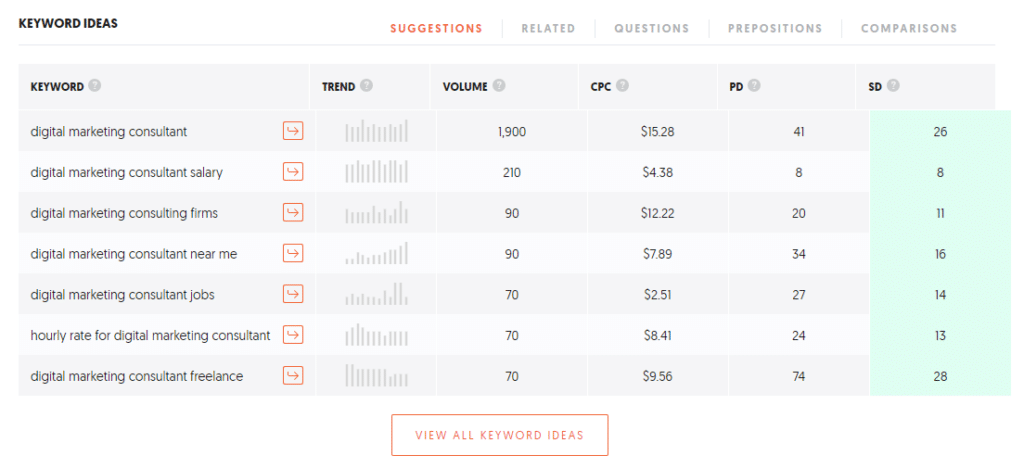Screen dimensions: 1024x468
Task: Switch to the Questions tab
Action: 652,29
